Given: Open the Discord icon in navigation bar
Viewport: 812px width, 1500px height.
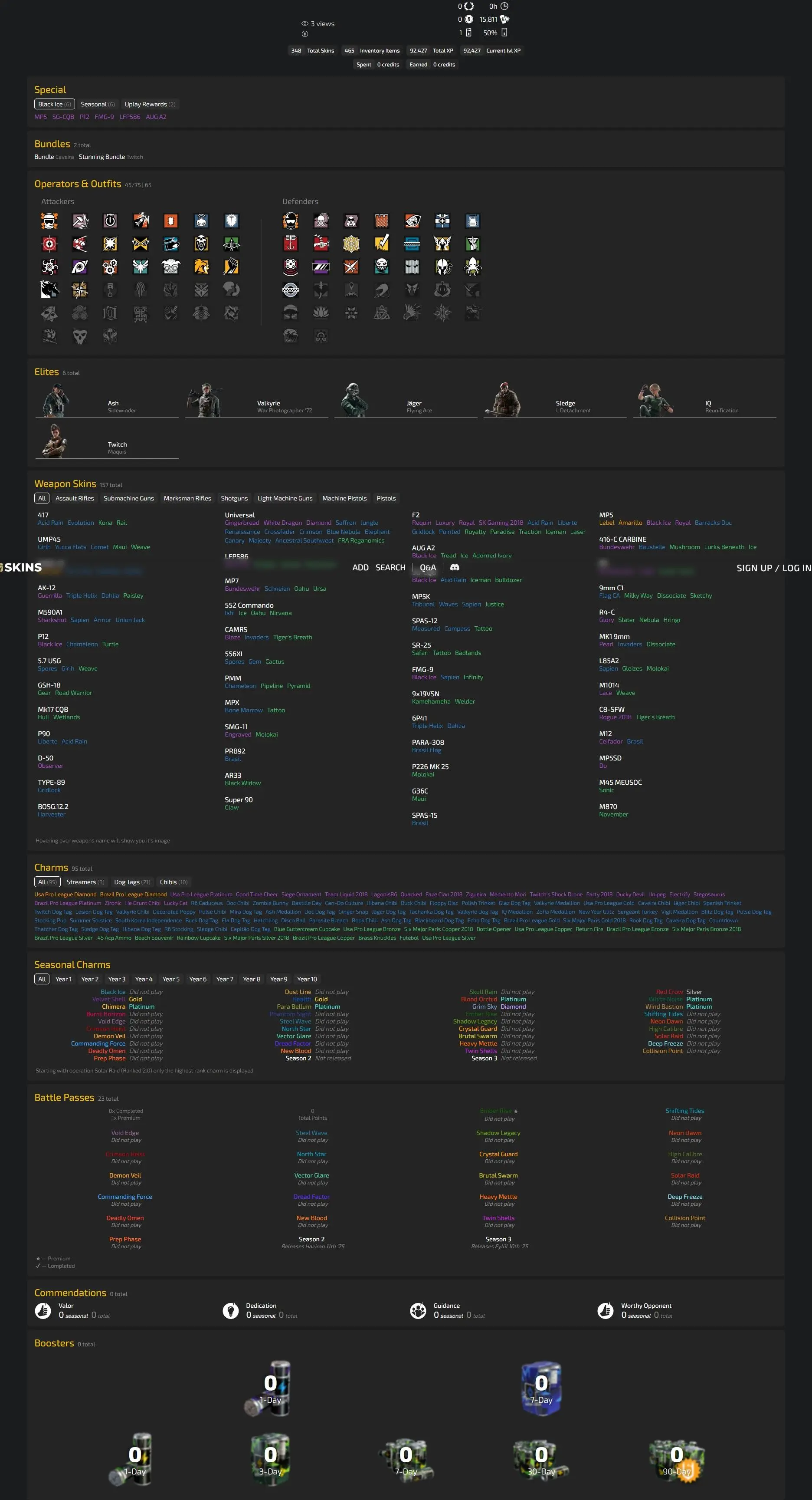Looking at the screenshot, I should click(x=455, y=567).
